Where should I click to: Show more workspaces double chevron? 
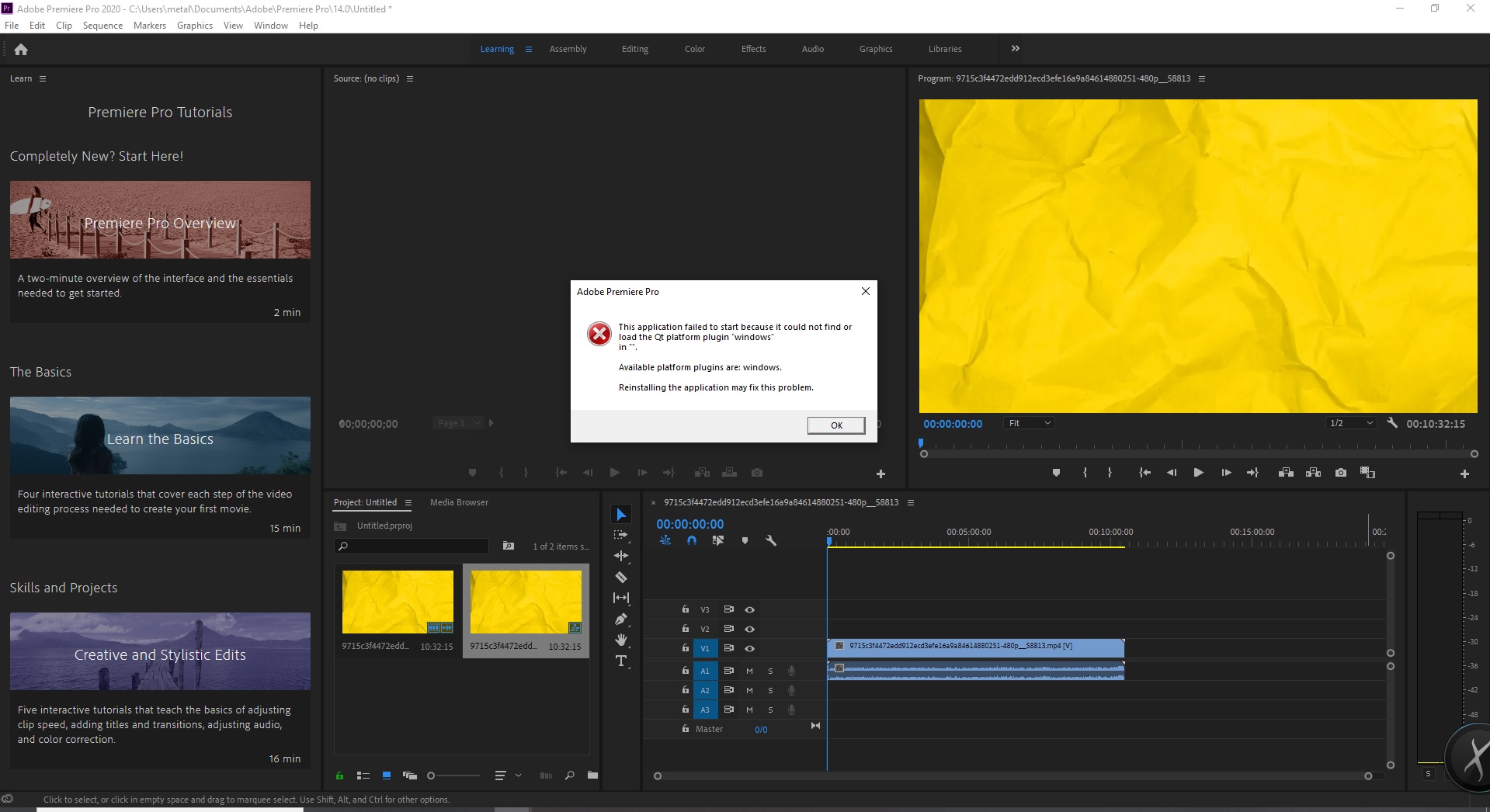pyautogui.click(x=1016, y=49)
